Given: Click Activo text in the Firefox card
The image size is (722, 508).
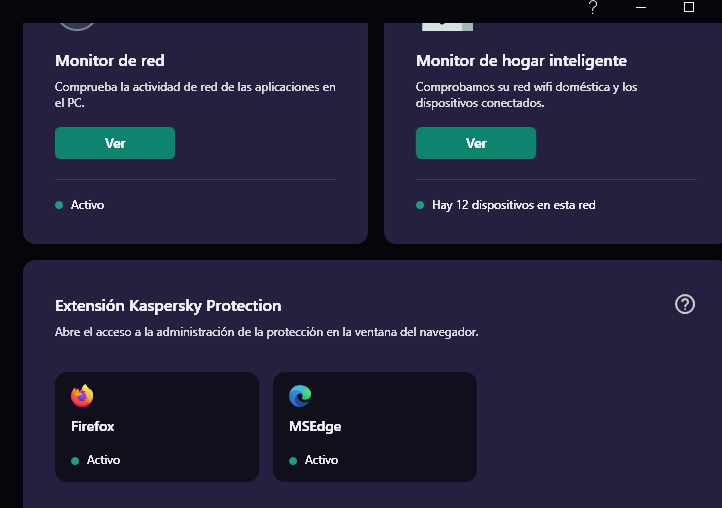Looking at the screenshot, I should point(103,460).
